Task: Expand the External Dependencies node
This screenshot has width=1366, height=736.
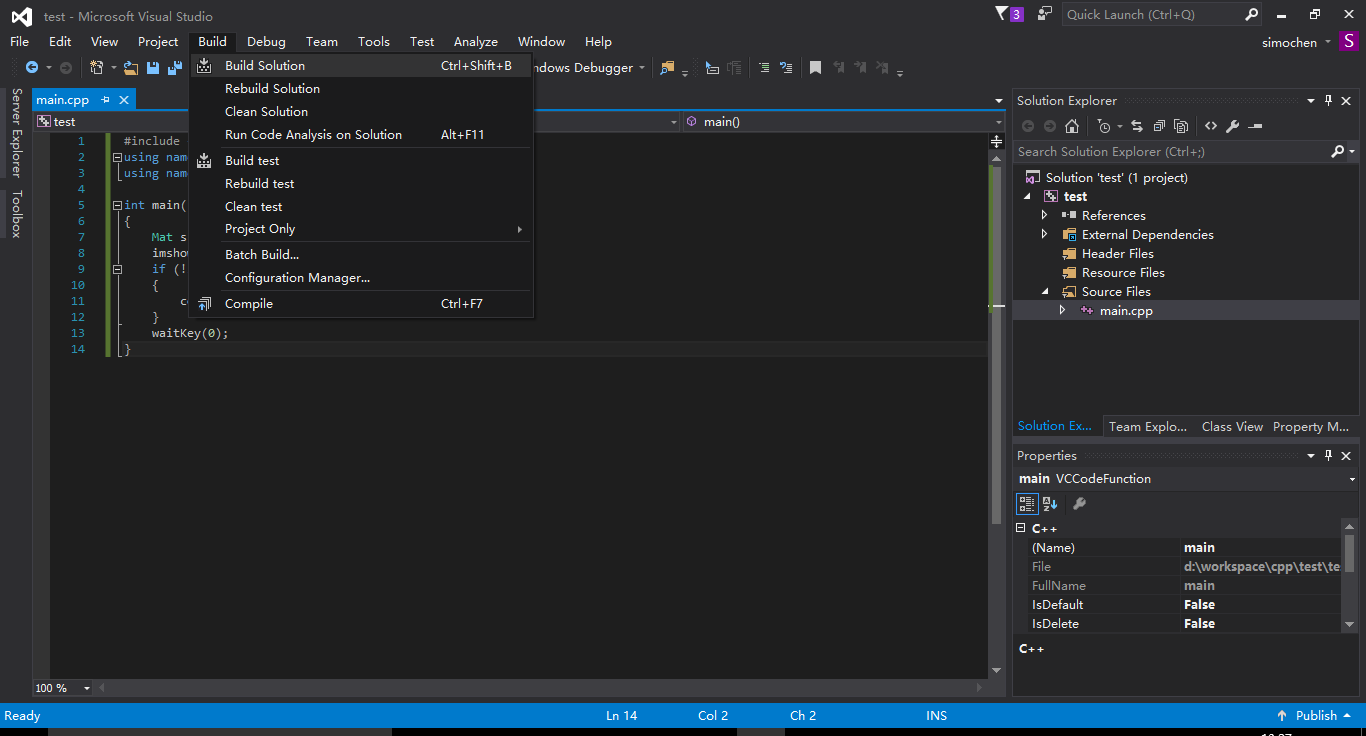Action: click(x=1045, y=235)
